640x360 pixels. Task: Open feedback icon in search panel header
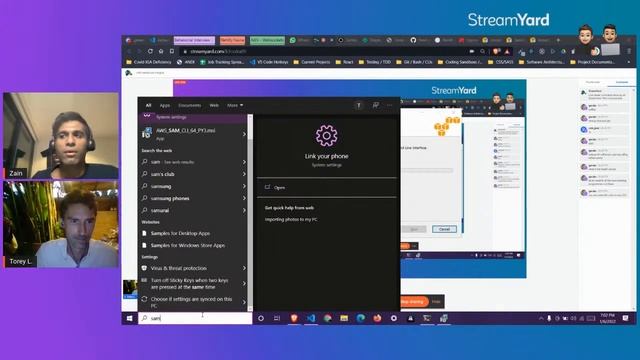pos(376,105)
